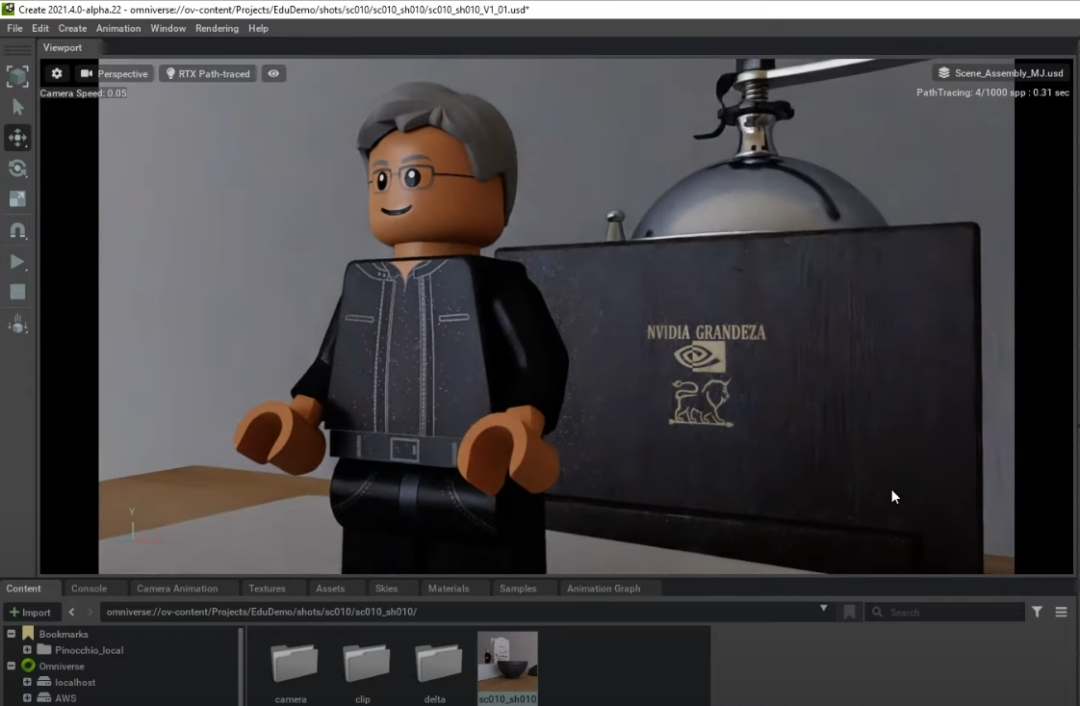Select Omniverse in the tree
The height and width of the screenshot is (706, 1080).
61,666
